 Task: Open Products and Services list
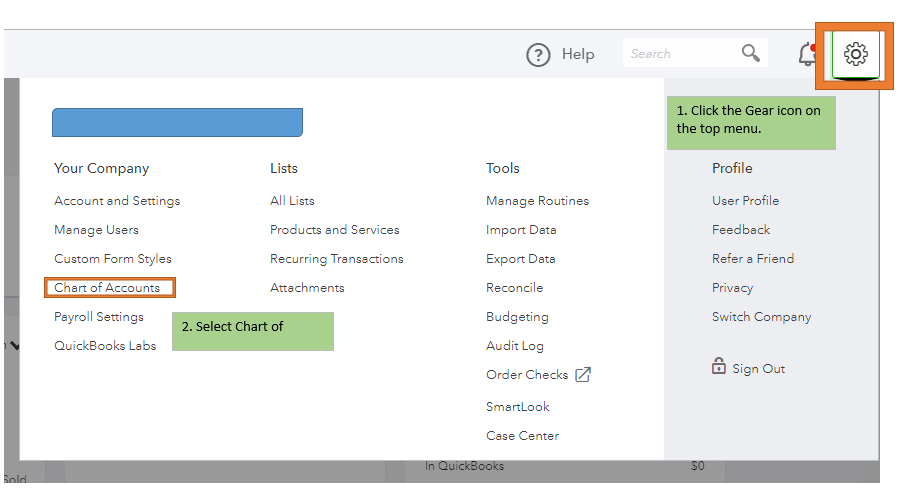click(334, 230)
